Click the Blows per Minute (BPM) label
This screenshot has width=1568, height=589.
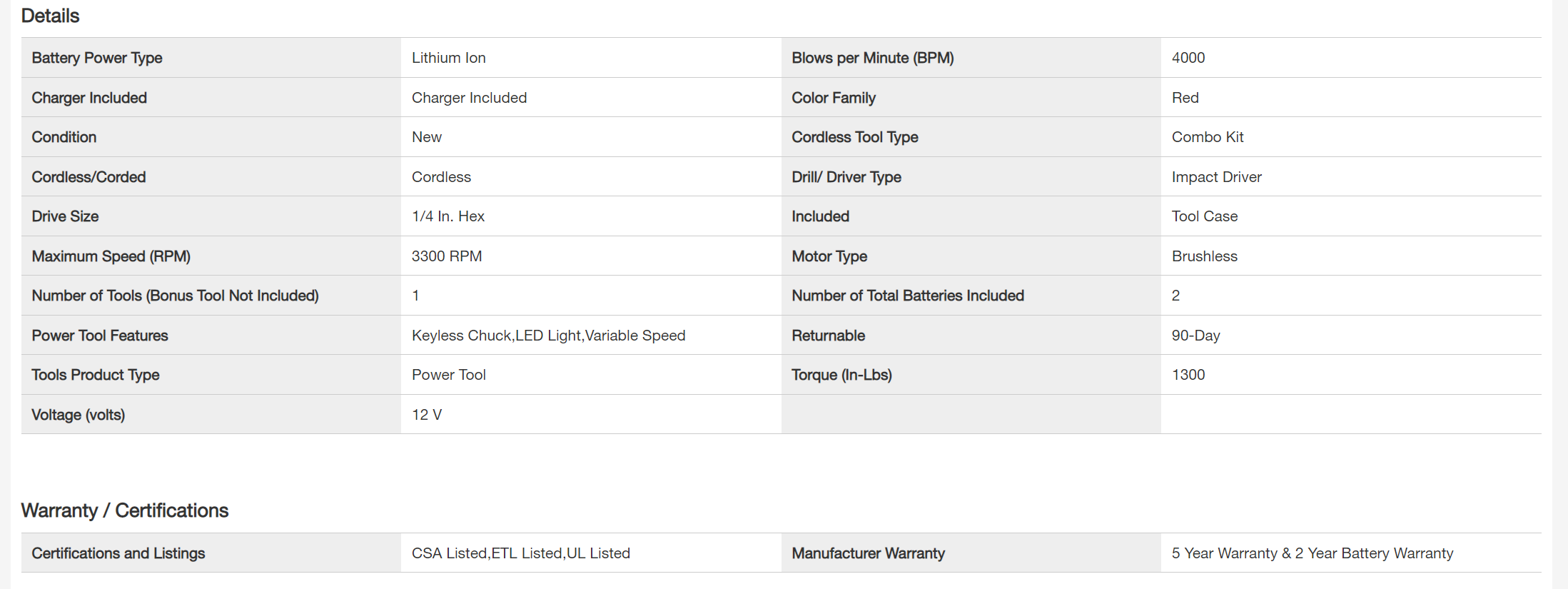point(872,58)
